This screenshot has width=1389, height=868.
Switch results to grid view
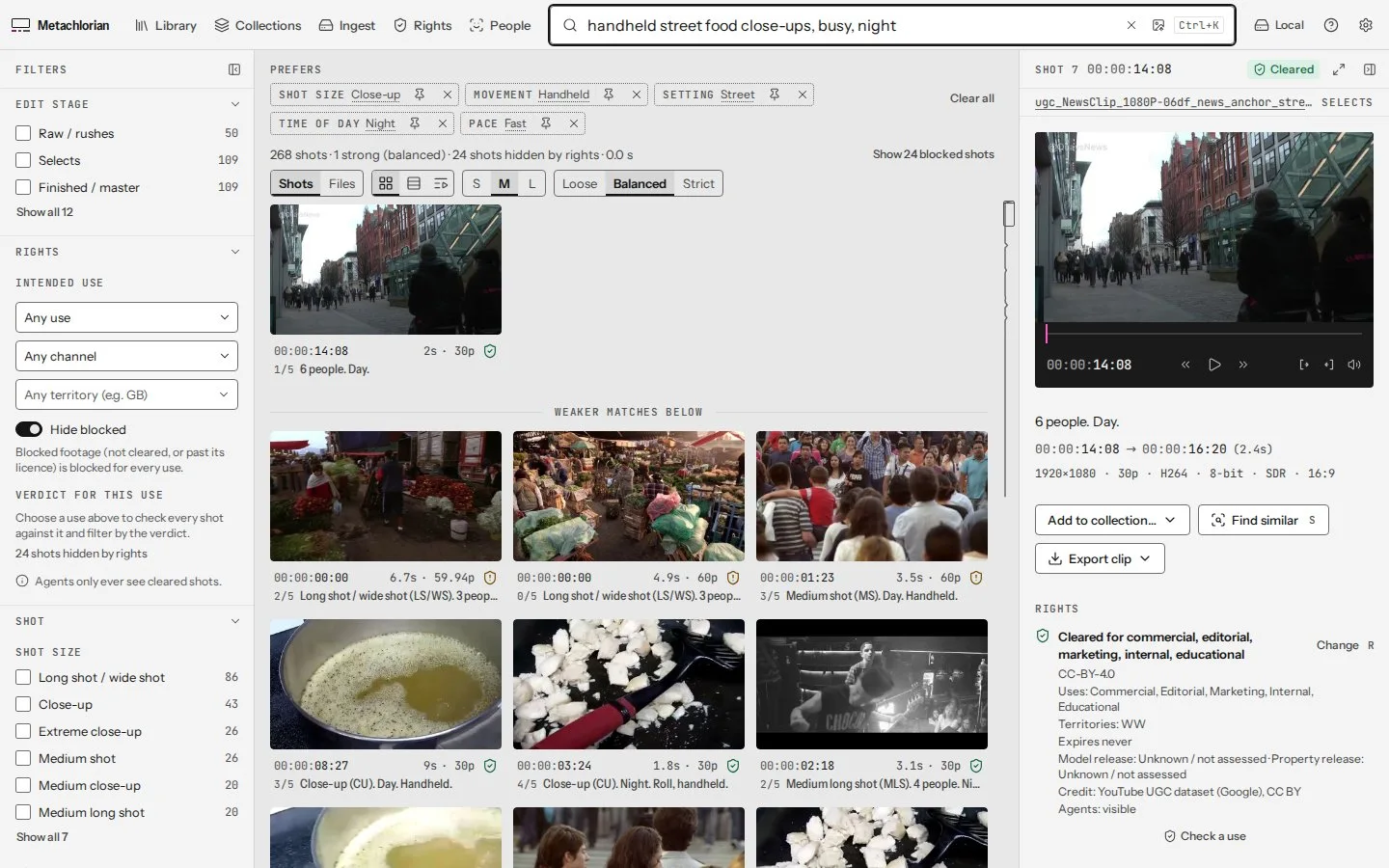pos(386,183)
